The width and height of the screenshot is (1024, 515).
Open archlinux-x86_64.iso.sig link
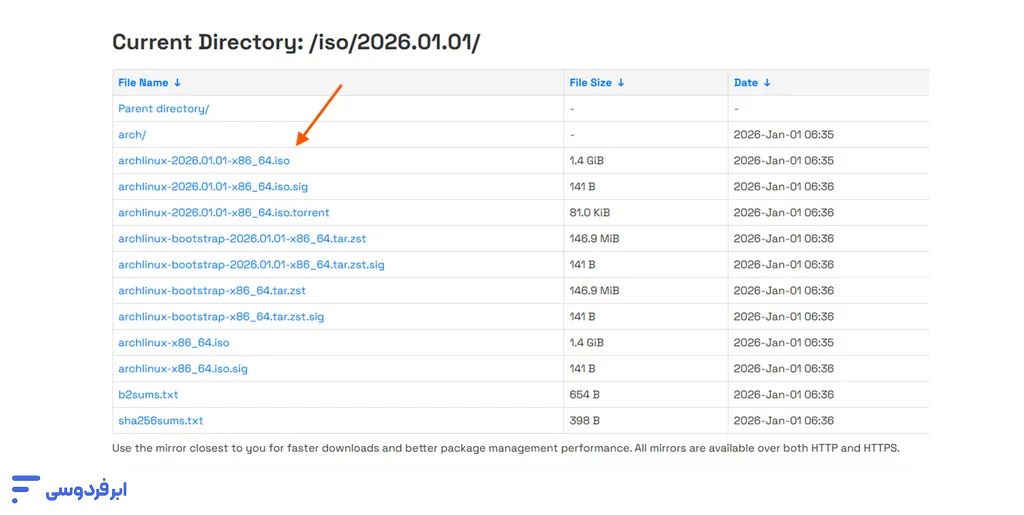183,369
